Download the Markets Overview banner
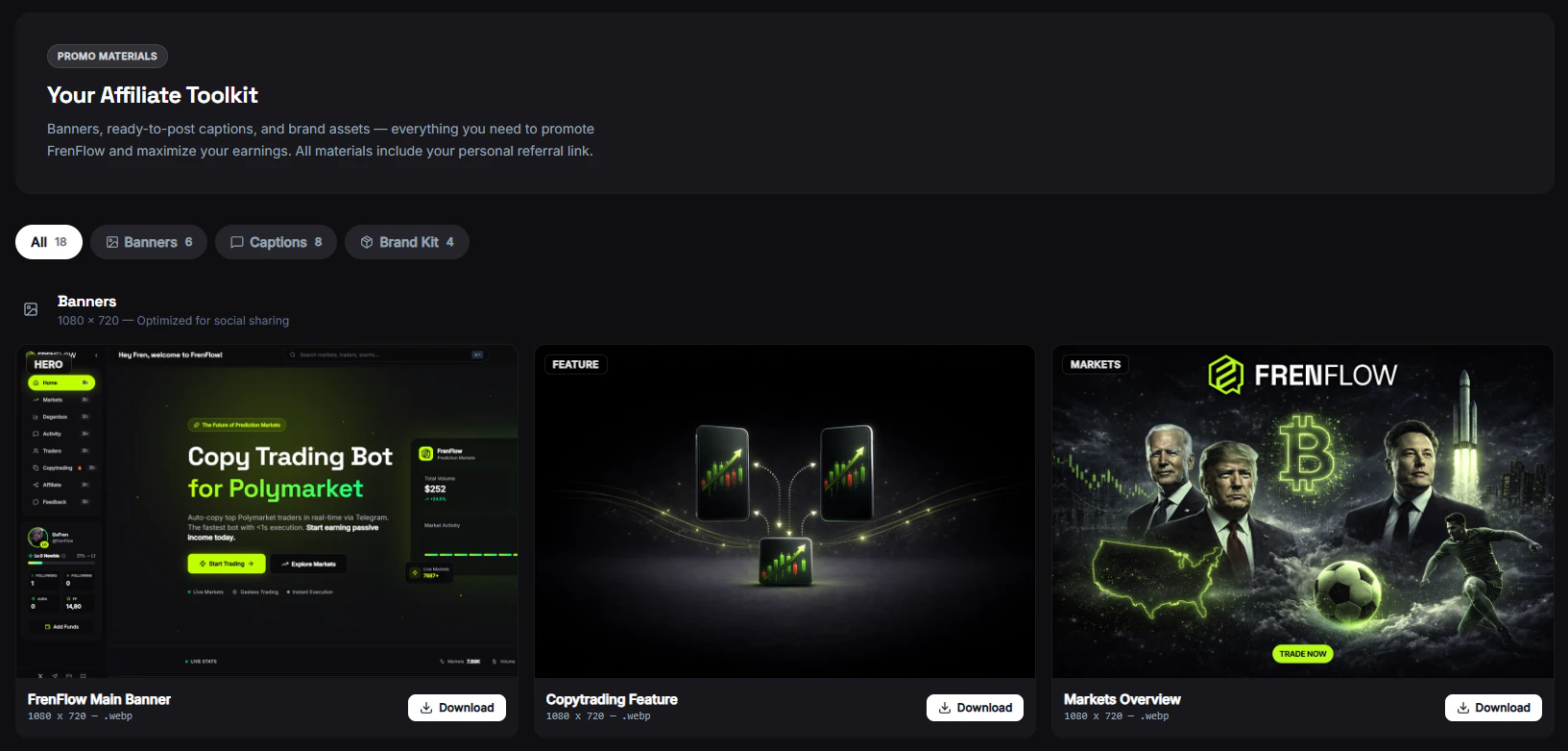 [x=1493, y=708]
